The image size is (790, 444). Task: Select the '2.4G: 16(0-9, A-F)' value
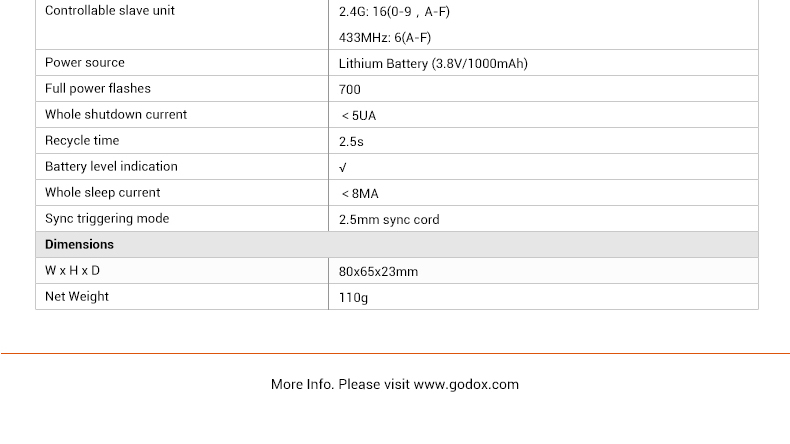tap(395, 12)
